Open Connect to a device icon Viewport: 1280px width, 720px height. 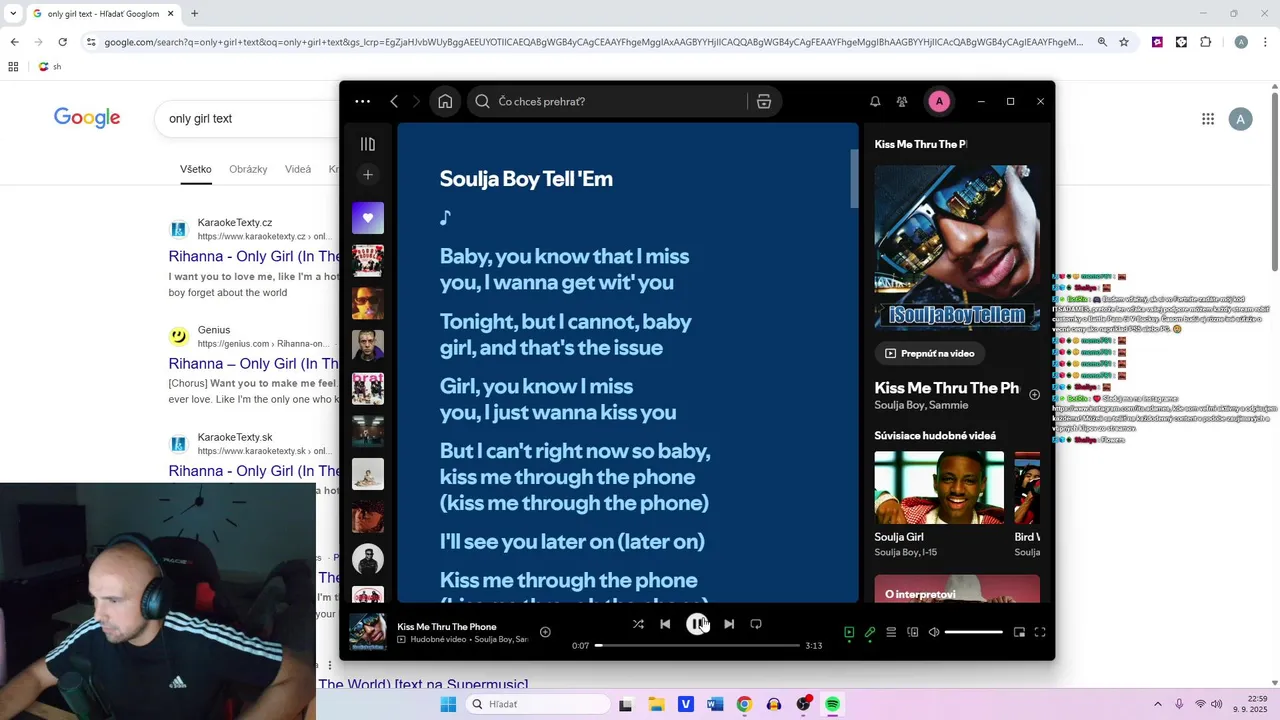[x=912, y=632]
